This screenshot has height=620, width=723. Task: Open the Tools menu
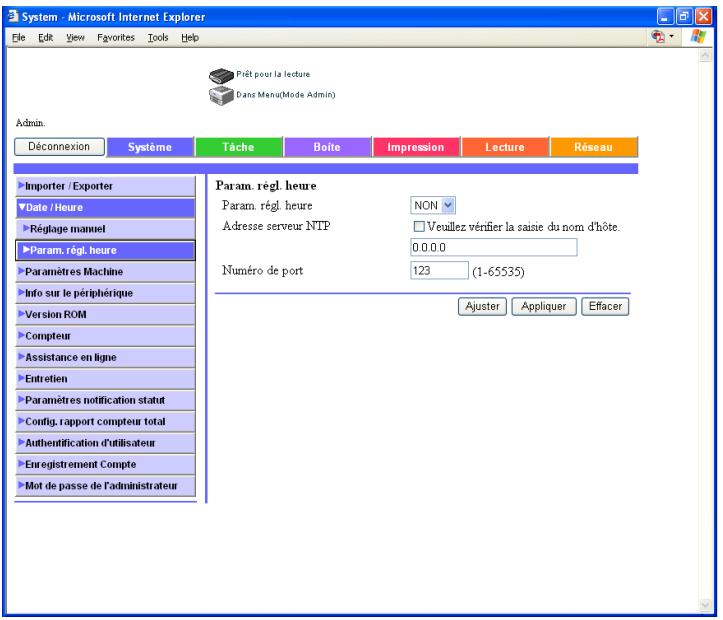tap(158, 37)
